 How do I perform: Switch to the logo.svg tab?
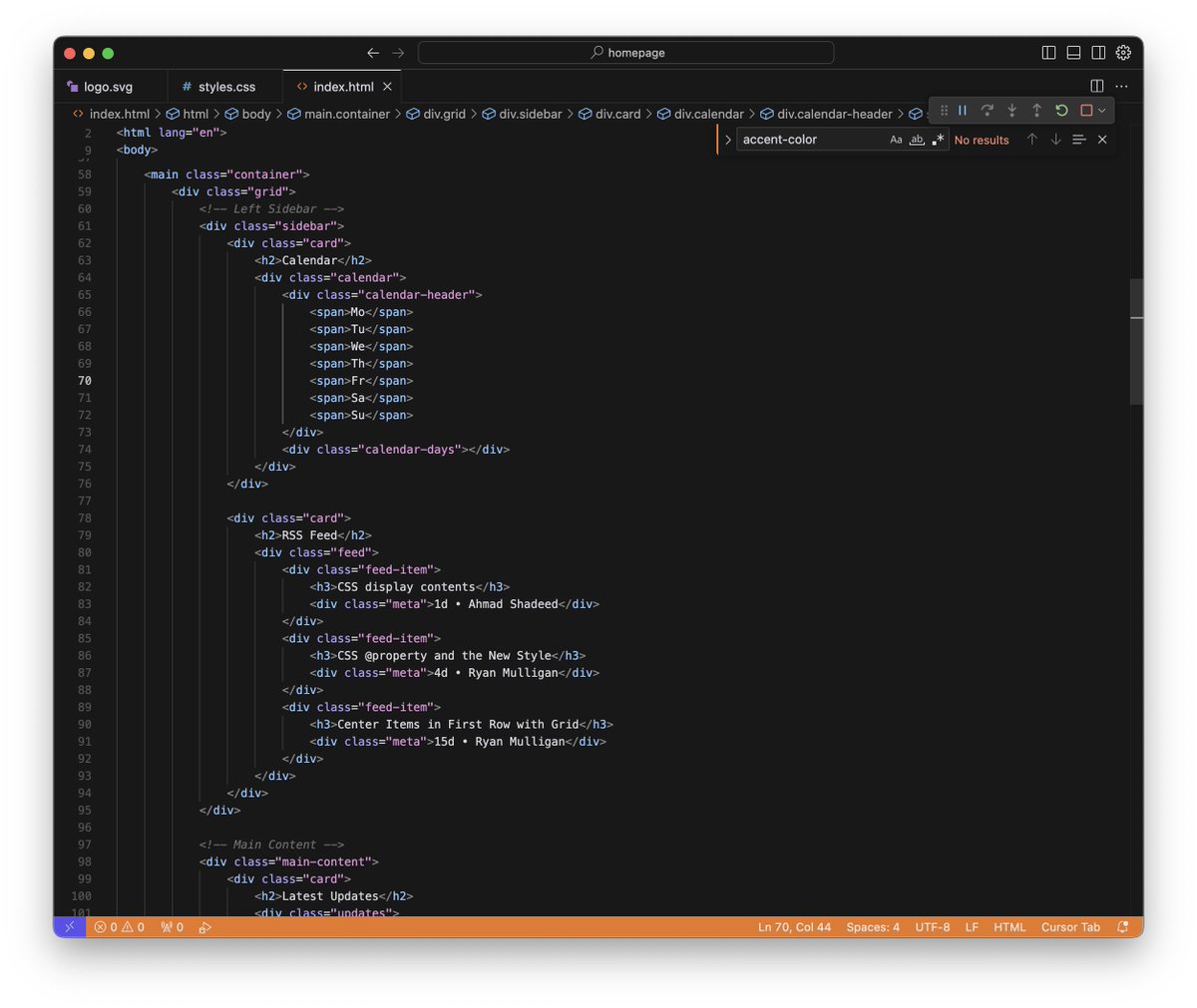[110, 87]
